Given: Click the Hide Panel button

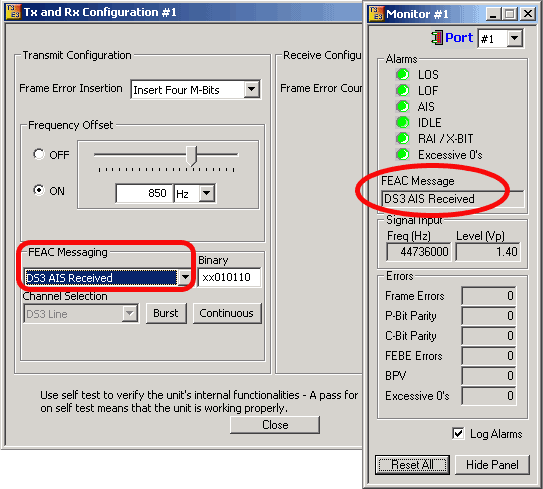Looking at the screenshot, I should tap(492, 465).
